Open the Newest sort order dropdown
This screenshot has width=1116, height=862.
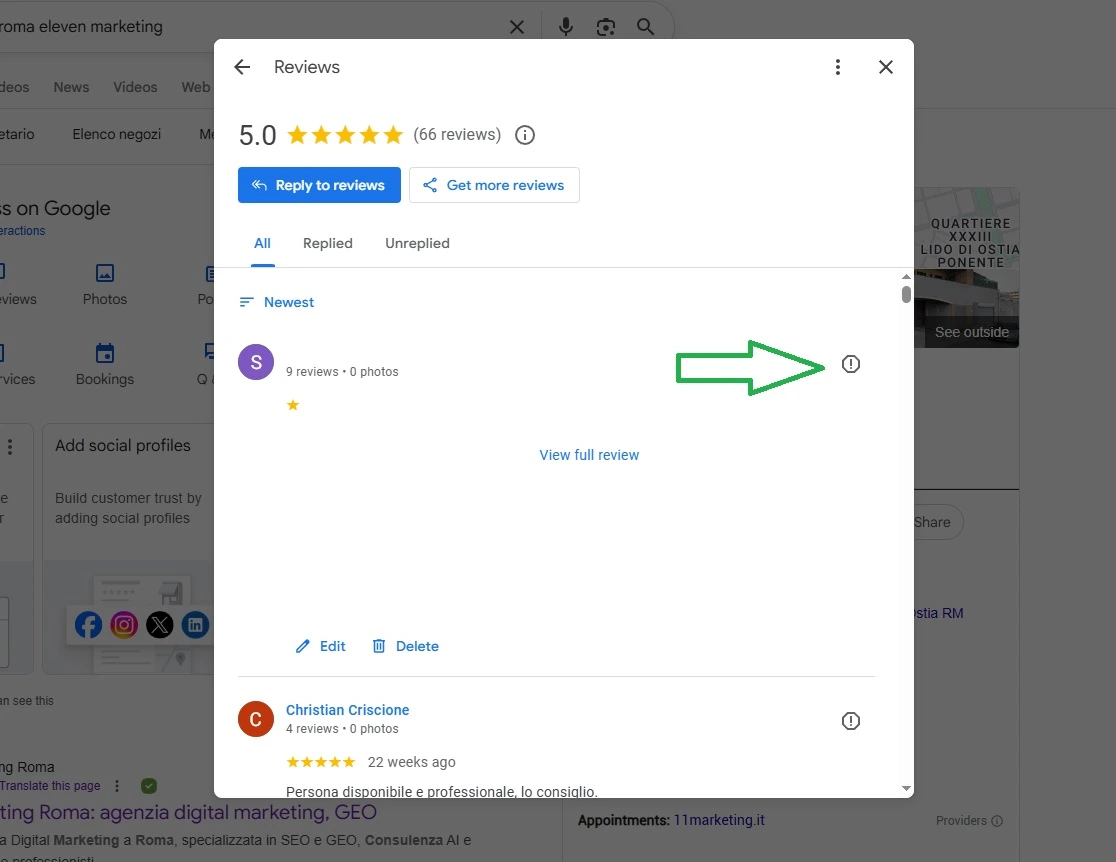click(277, 302)
